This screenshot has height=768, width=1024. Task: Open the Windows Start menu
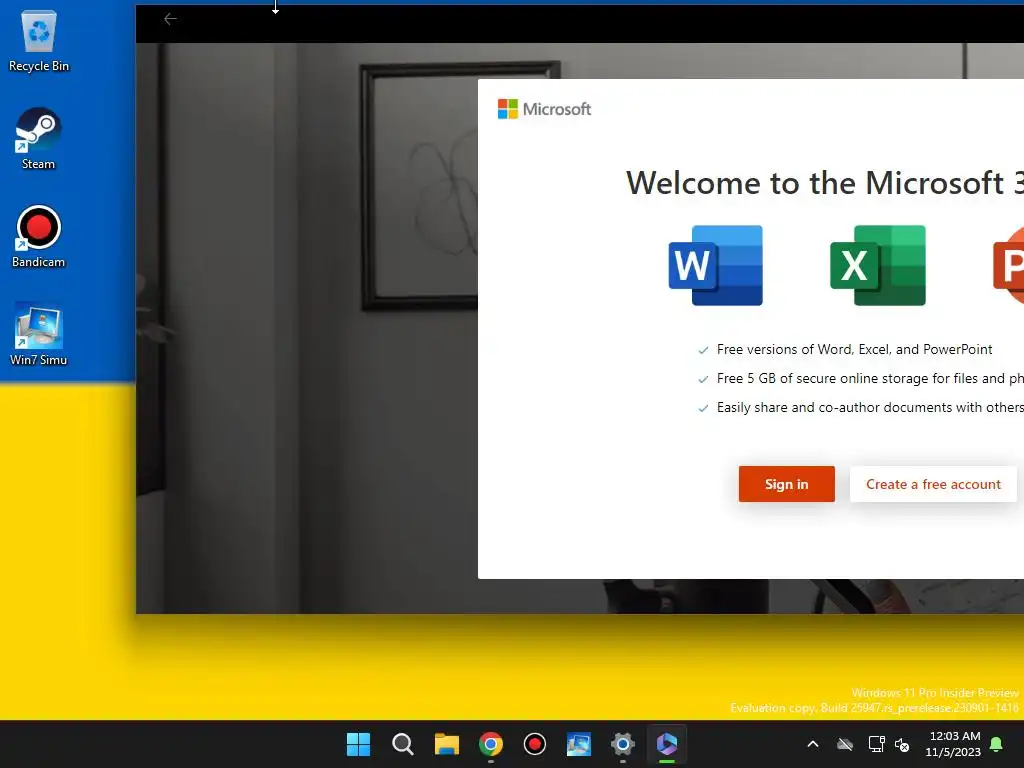pos(358,744)
